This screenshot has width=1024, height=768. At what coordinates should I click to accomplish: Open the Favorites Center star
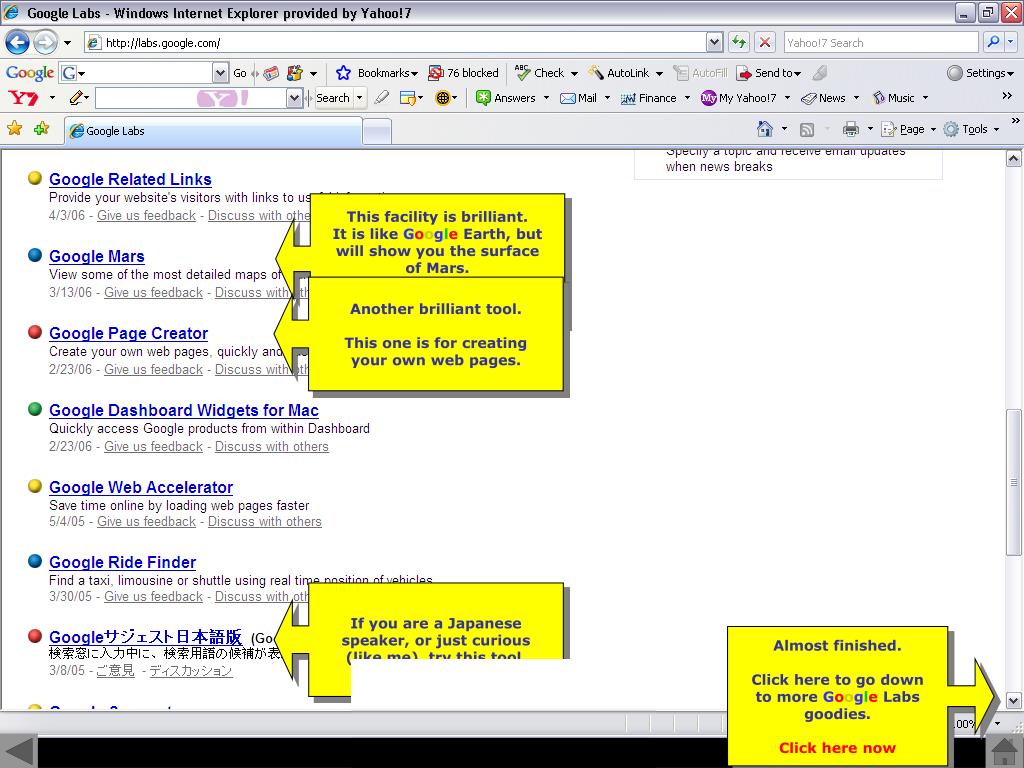tap(14, 129)
